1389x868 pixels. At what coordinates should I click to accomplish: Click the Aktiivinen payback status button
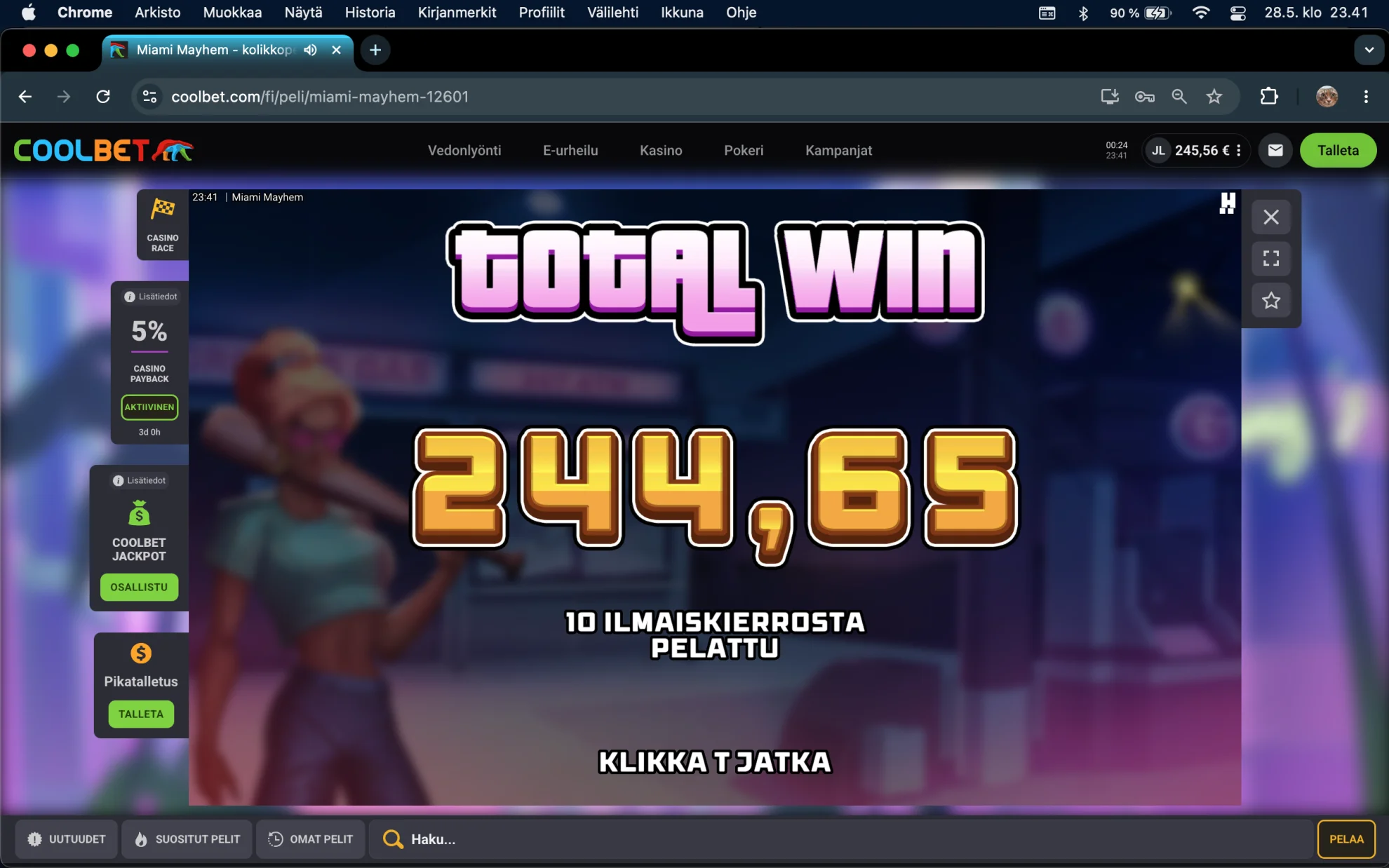click(149, 407)
